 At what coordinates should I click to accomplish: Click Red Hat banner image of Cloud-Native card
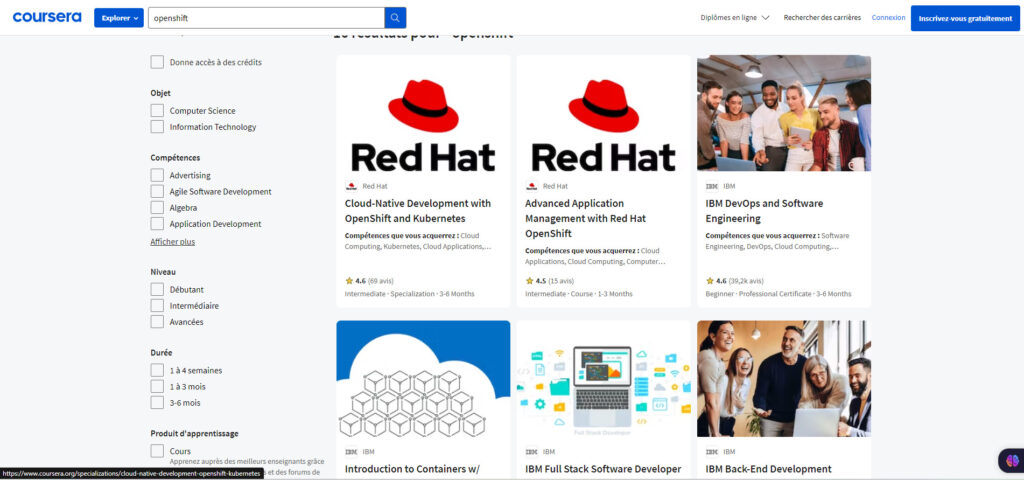[423, 113]
